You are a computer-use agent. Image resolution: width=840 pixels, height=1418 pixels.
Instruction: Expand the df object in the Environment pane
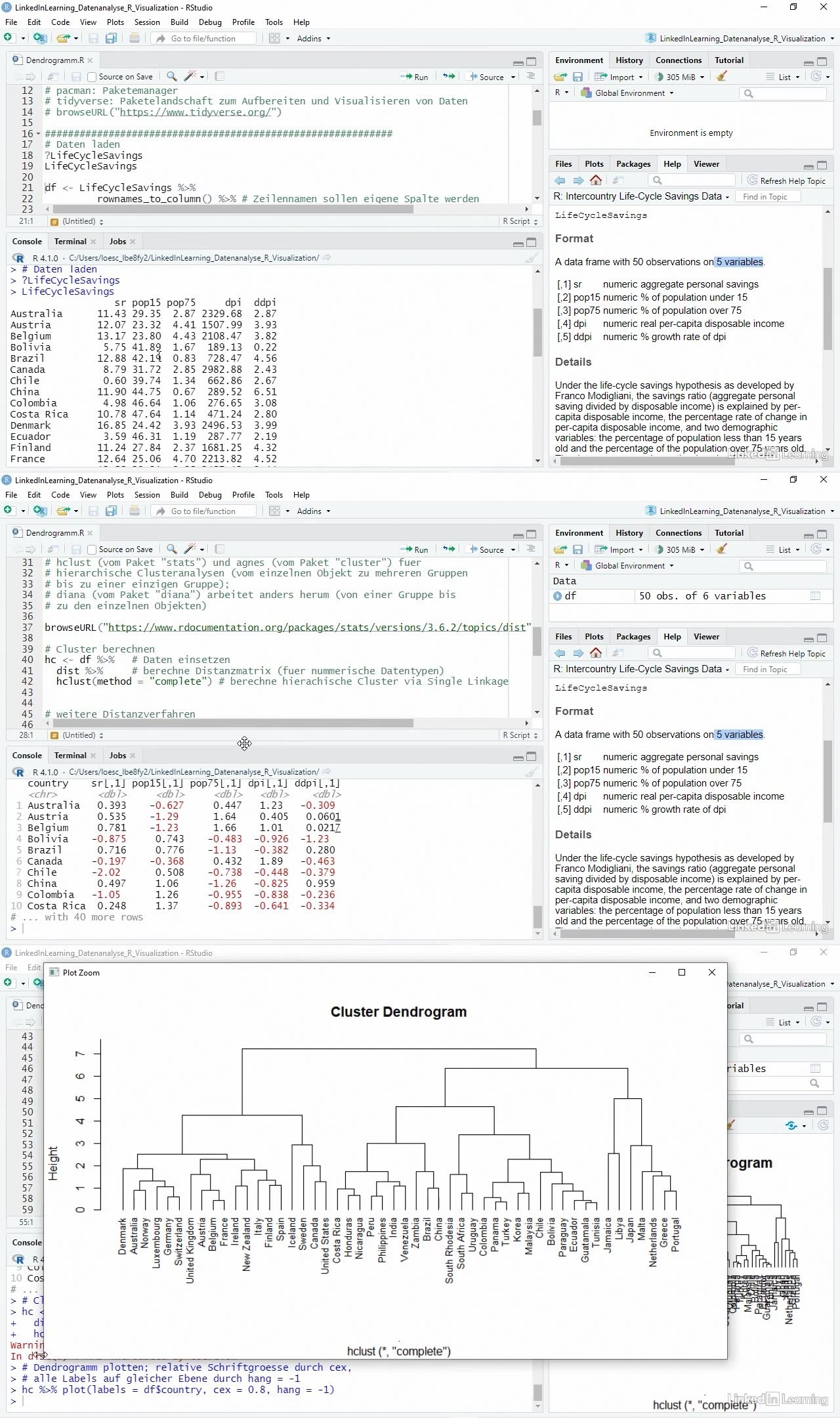click(558, 596)
